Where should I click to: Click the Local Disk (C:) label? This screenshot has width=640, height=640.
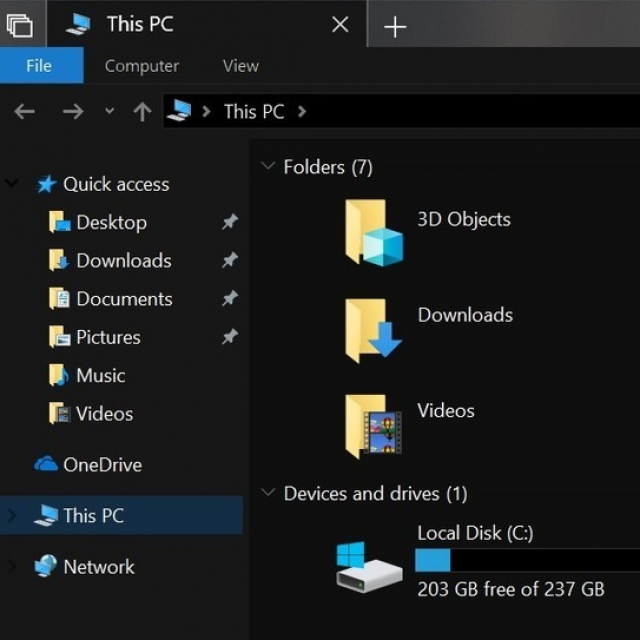(475, 533)
